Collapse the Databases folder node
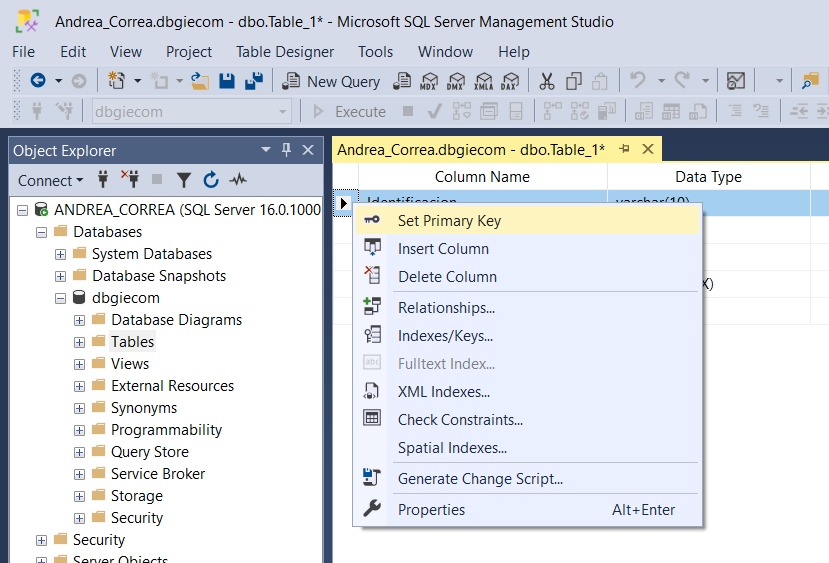Screen dimensions: 829x563 (41, 233)
